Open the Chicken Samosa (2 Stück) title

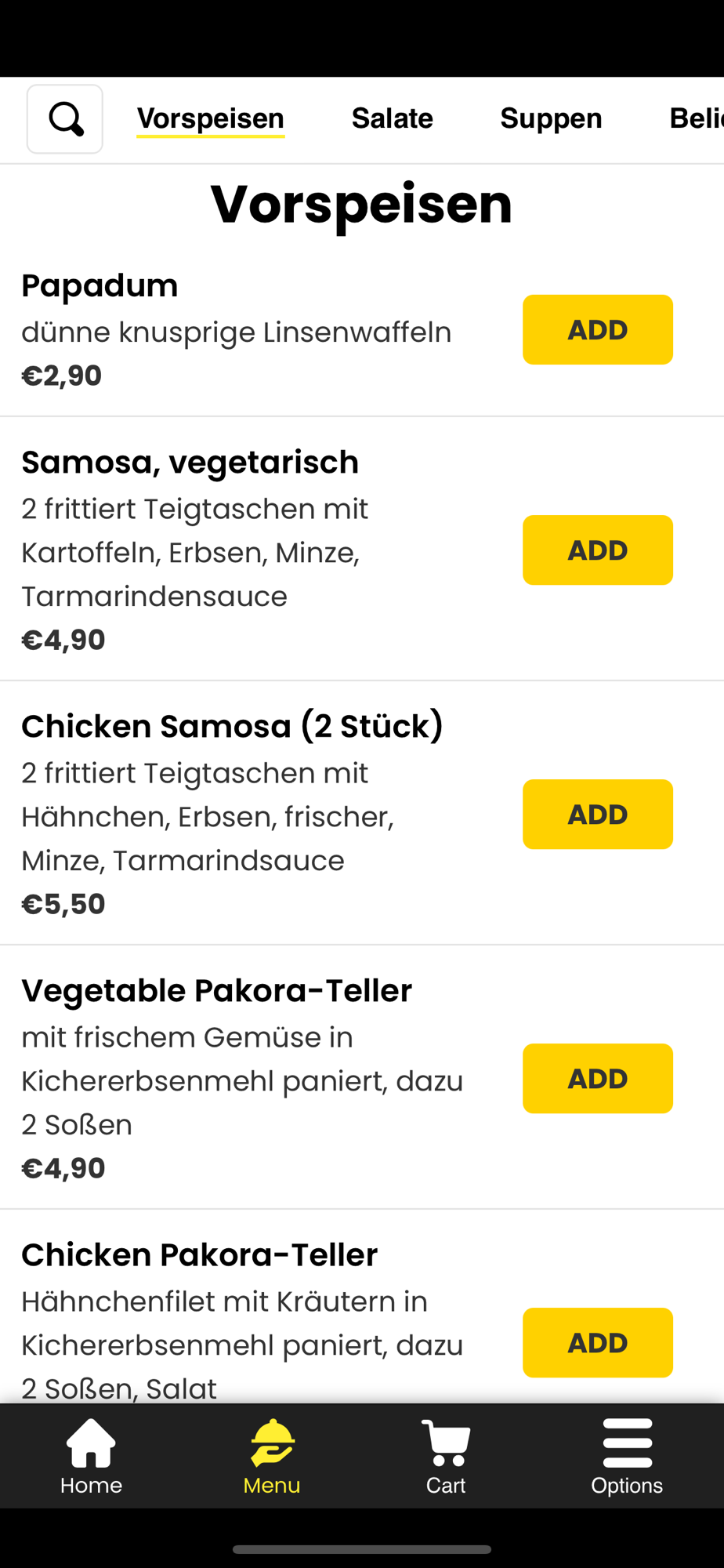pyautogui.click(x=232, y=726)
